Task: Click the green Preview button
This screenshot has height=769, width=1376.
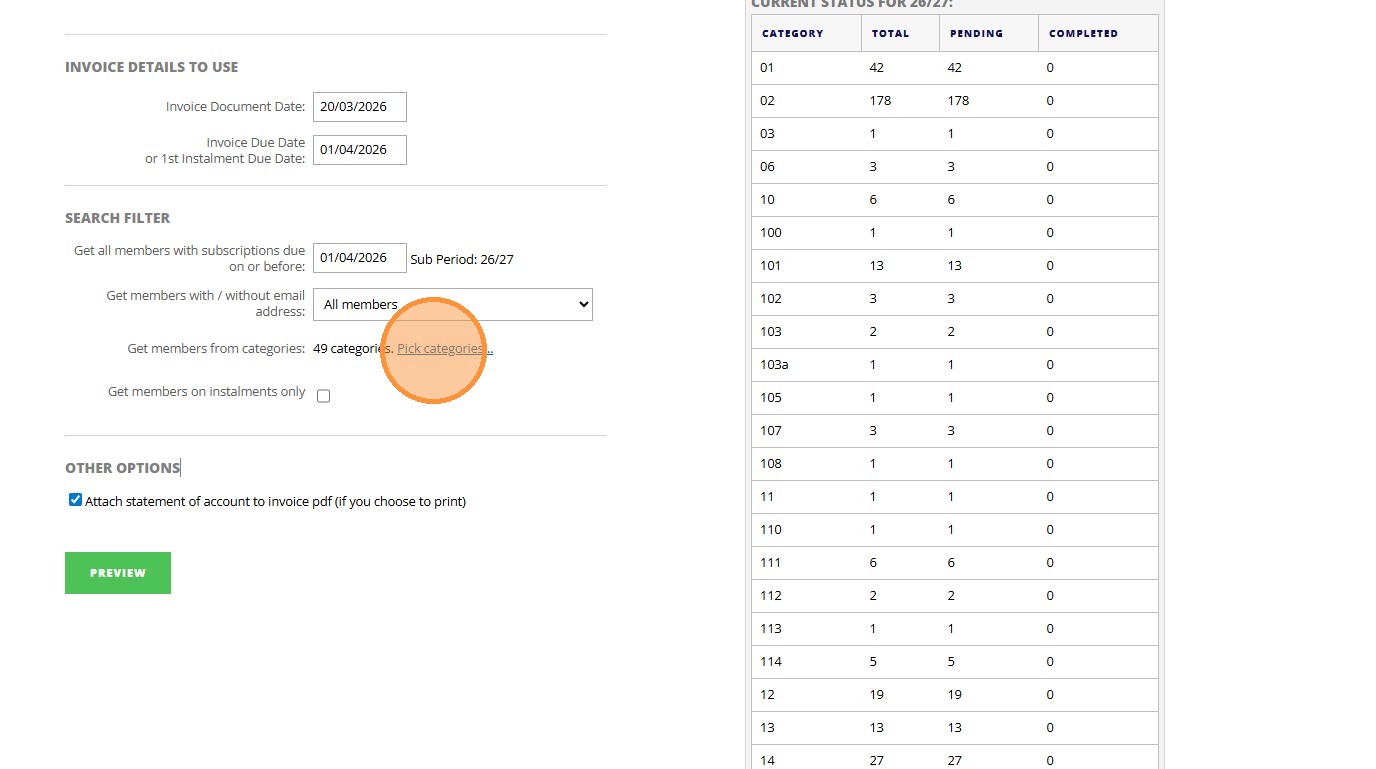Action: [x=118, y=573]
